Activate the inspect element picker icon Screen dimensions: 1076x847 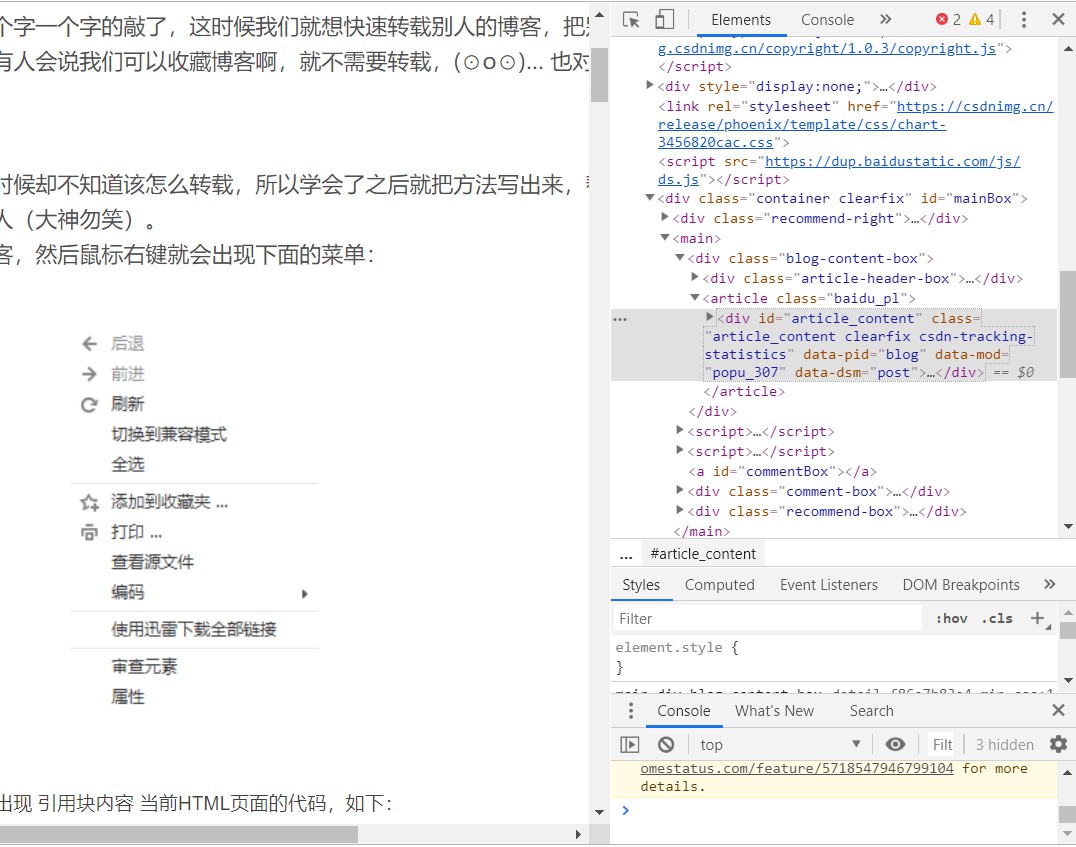631,19
